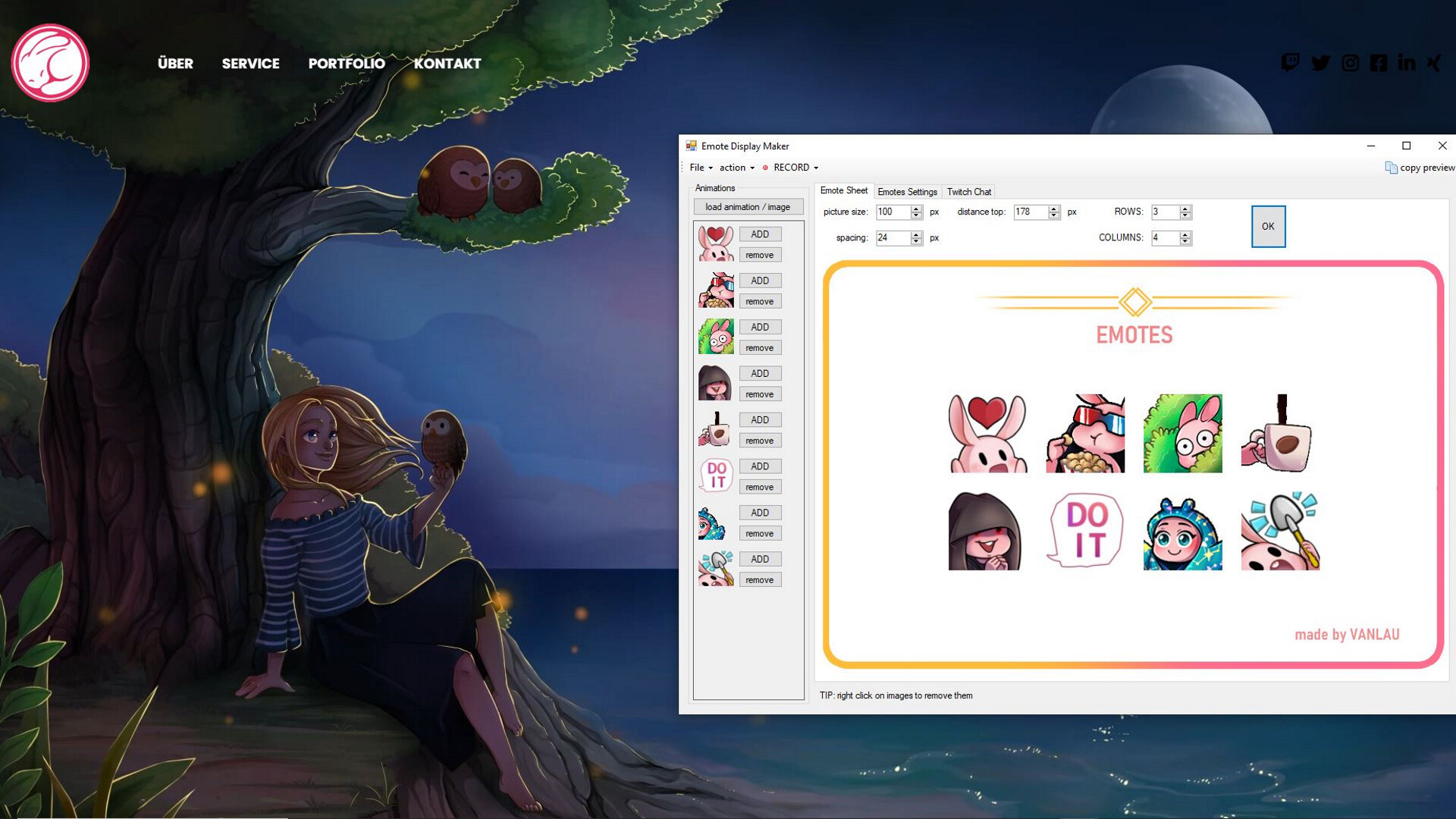
Task: Open the RECORD dropdown menu
Action: [791, 168]
